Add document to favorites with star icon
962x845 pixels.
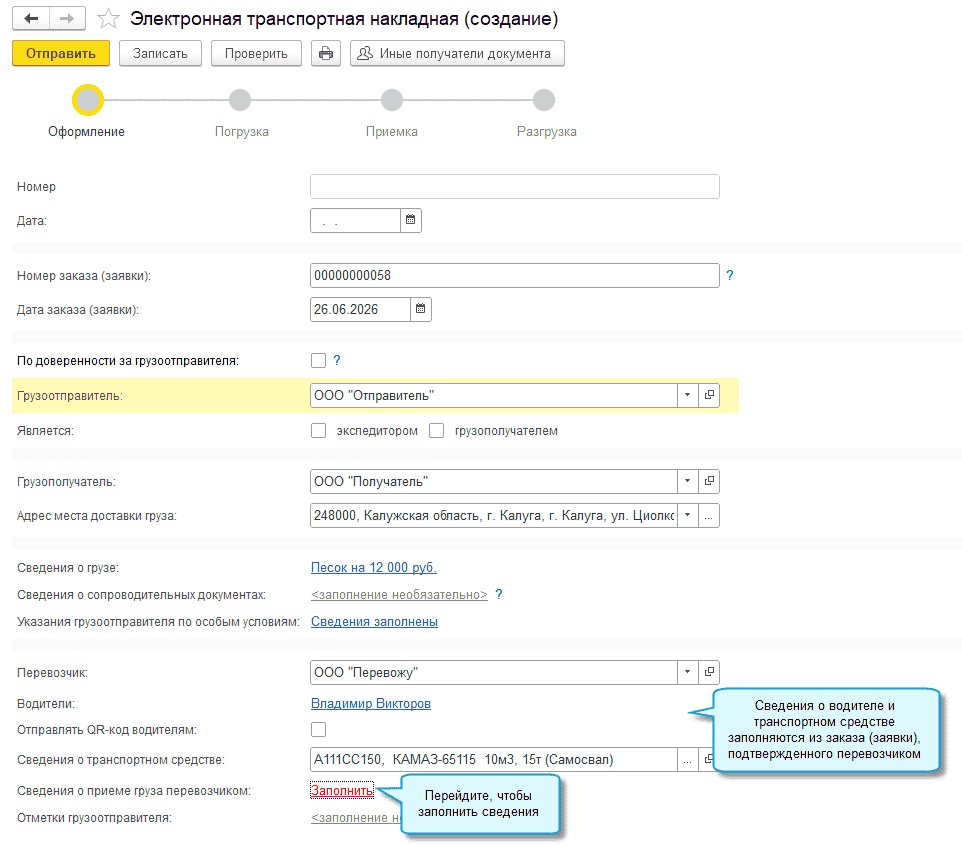point(108,18)
